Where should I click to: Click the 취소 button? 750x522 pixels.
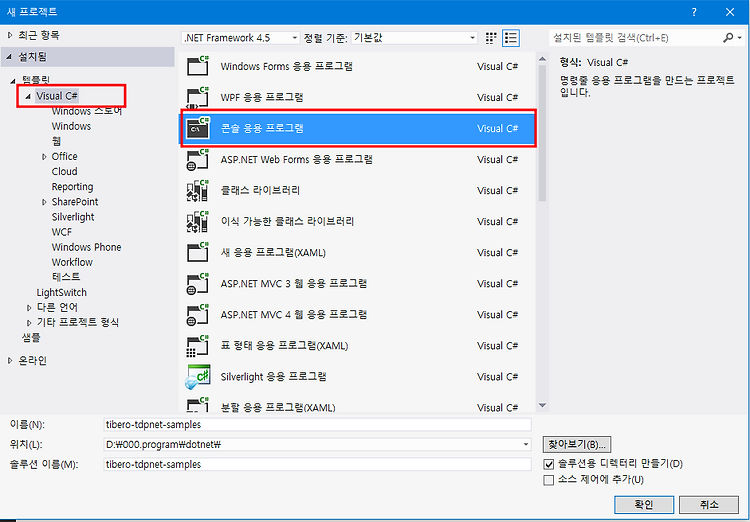coord(709,504)
